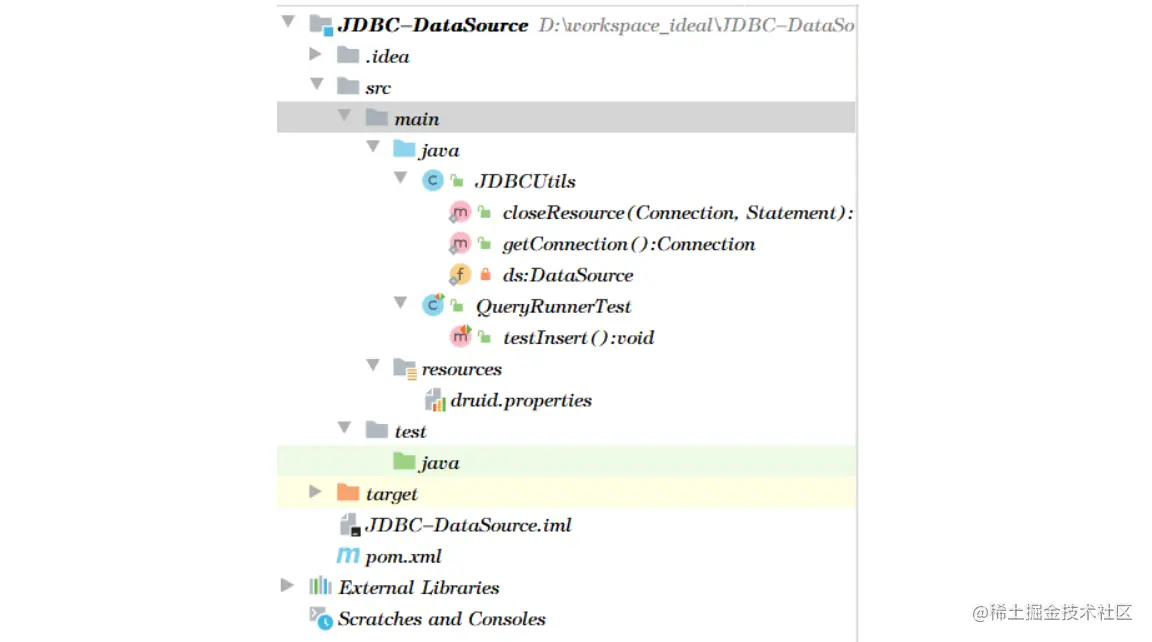1152x642 pixels.
Task: Collapse the test folder arrow
Action: [x=345, y=428]
